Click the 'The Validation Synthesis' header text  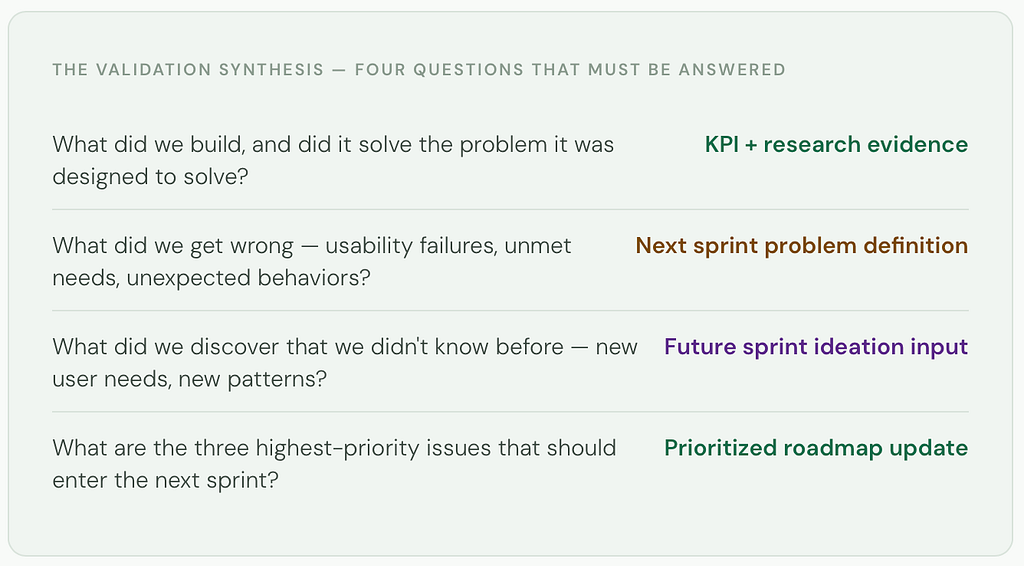tap(188, 70)
